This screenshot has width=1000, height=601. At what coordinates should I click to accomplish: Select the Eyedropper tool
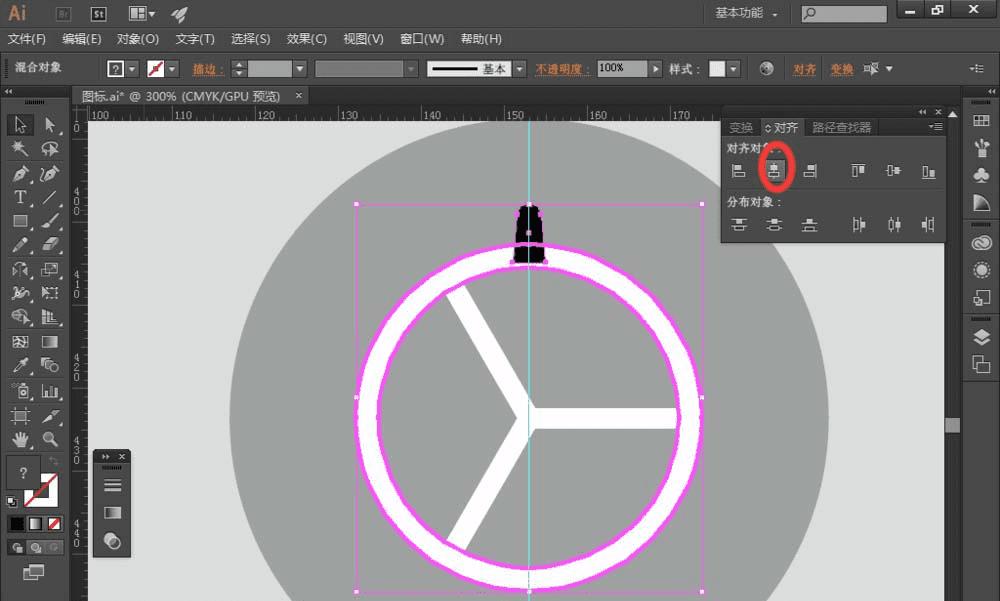pos(20,366)
